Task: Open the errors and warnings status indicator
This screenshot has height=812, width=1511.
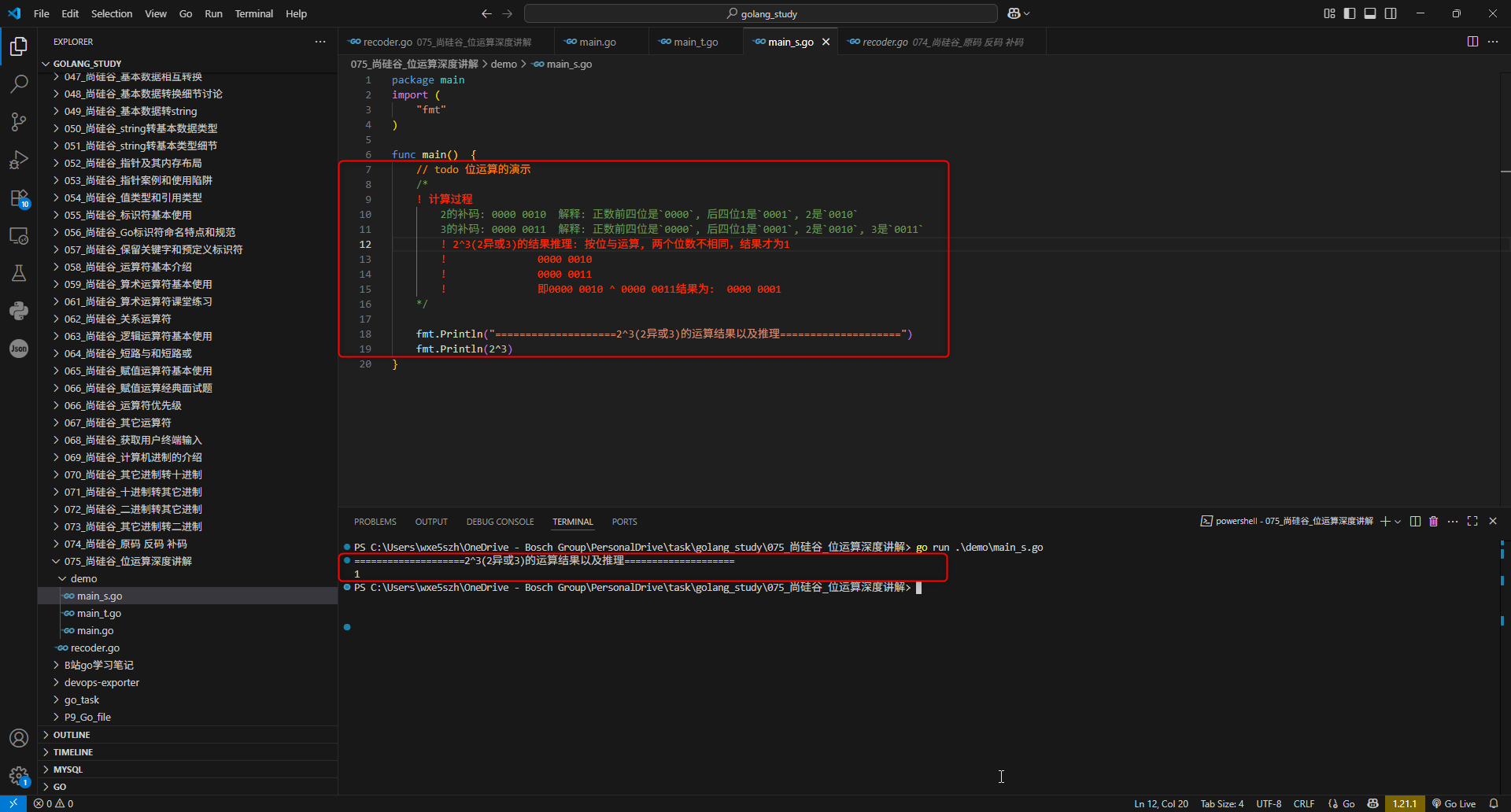Action: [54, 803]
